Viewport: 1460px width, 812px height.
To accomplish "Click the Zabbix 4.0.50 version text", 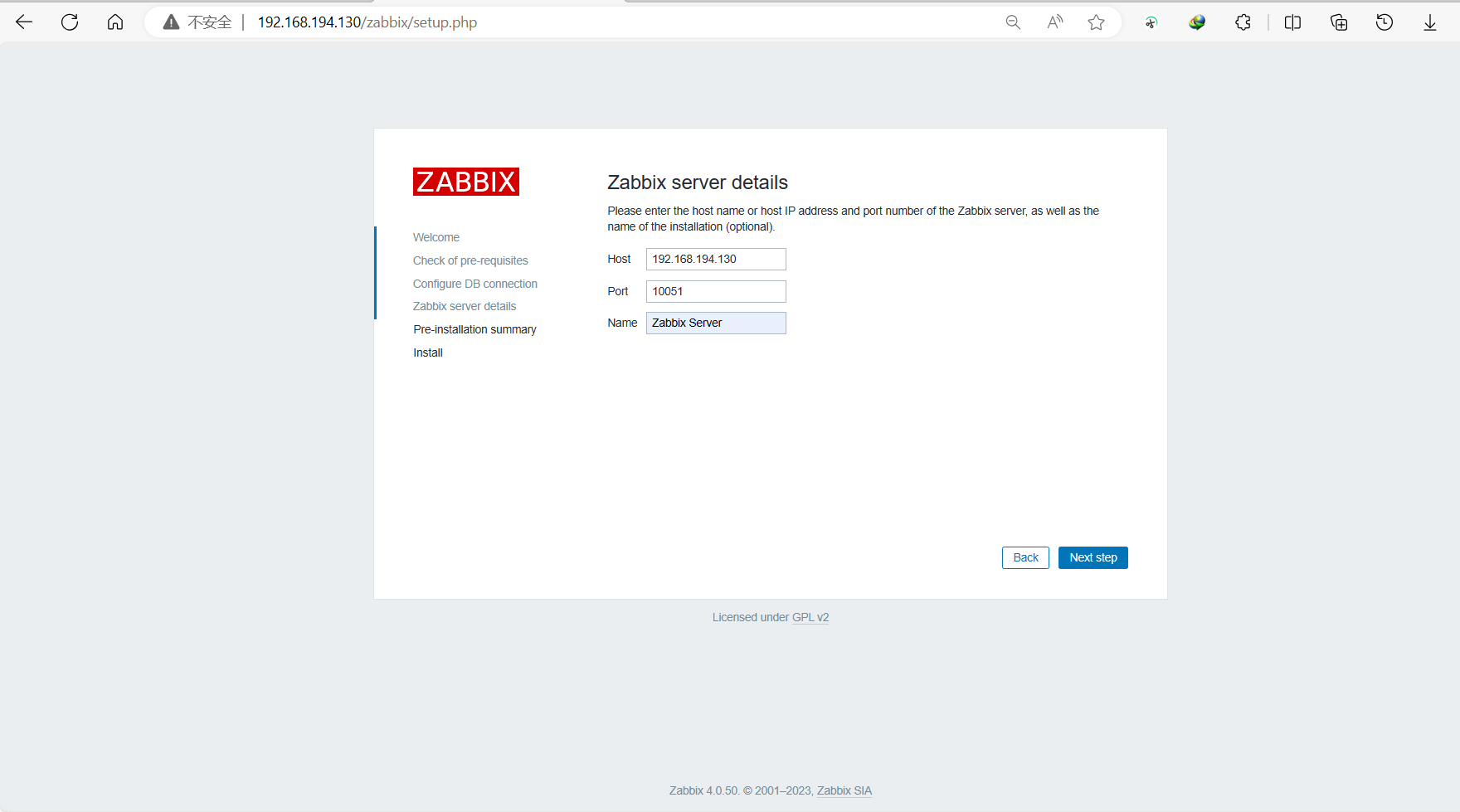I will (703, 790).
